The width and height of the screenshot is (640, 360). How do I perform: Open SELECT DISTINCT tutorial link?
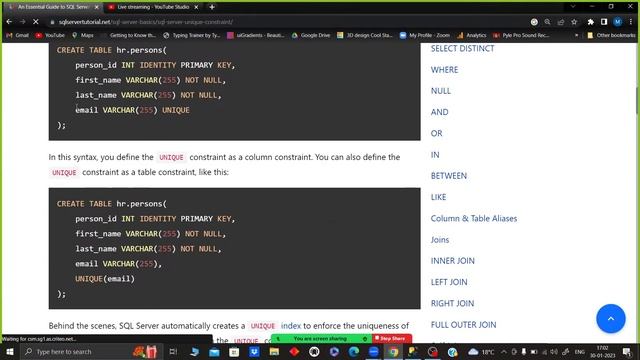tap(462, 48)
